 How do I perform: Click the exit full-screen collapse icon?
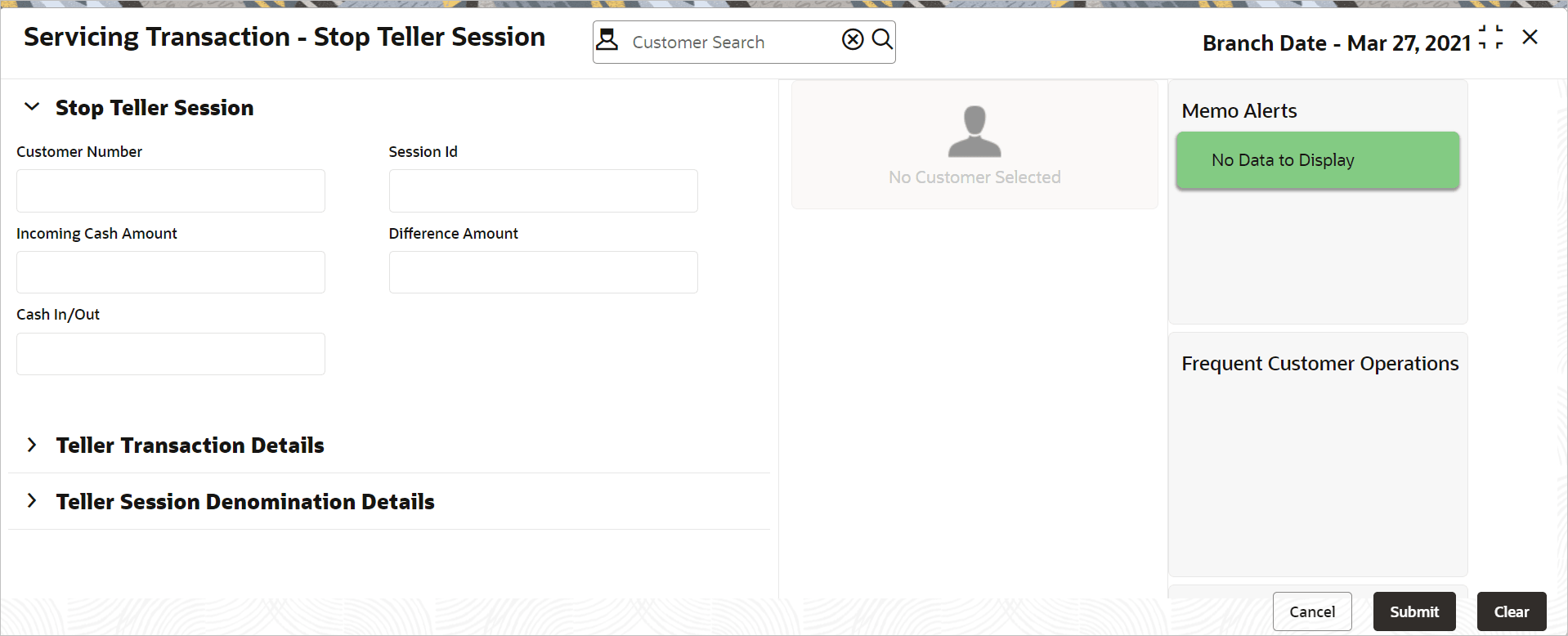click(x=1490, y=38)
